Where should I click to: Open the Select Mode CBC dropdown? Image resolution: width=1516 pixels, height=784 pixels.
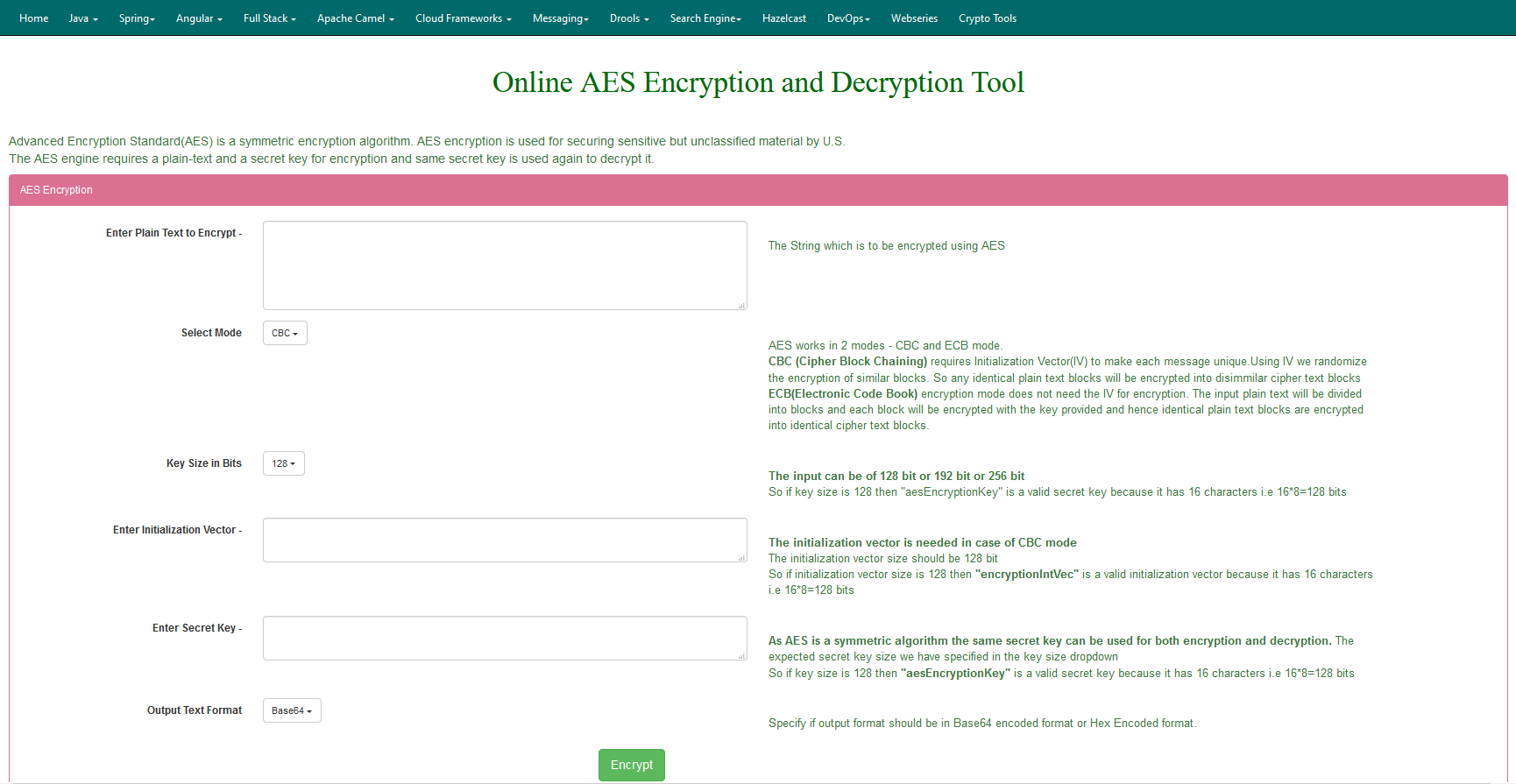[285, 333]
